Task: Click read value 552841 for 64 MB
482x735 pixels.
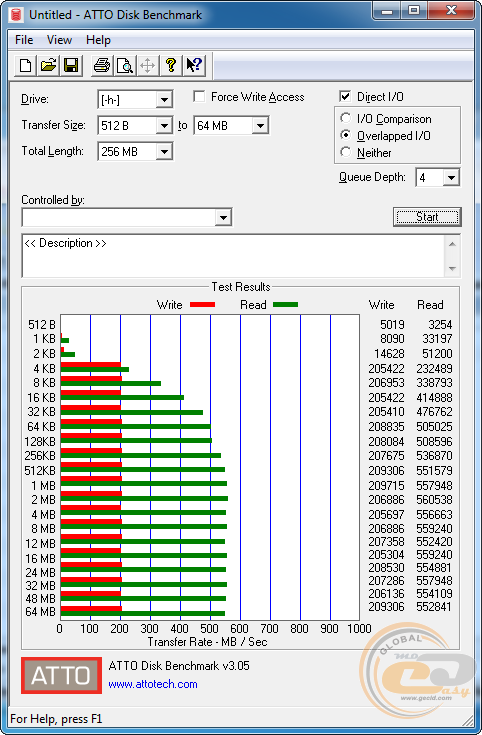Action: (434, 607)
